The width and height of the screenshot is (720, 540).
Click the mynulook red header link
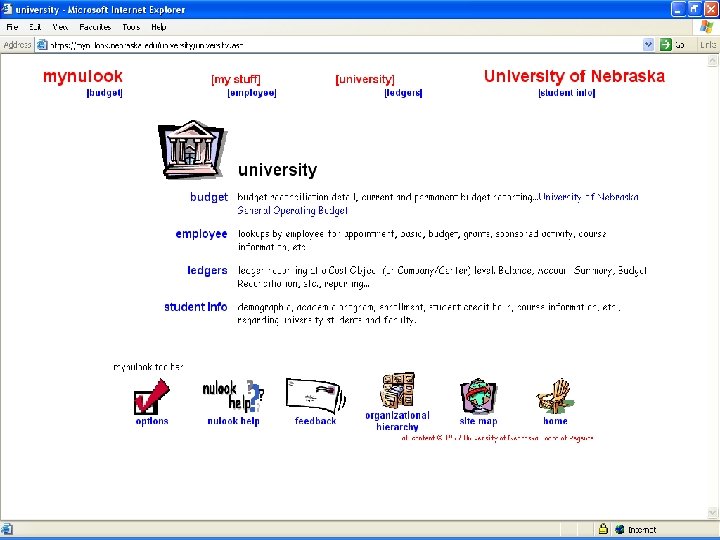(x=83, y=76)
